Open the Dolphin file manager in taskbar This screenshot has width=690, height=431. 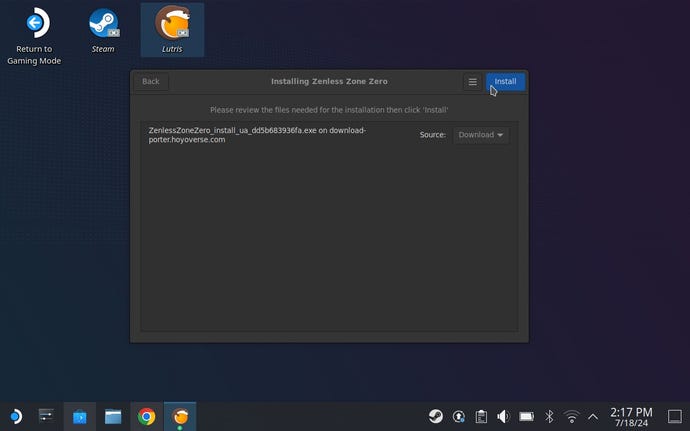(113, 416)
